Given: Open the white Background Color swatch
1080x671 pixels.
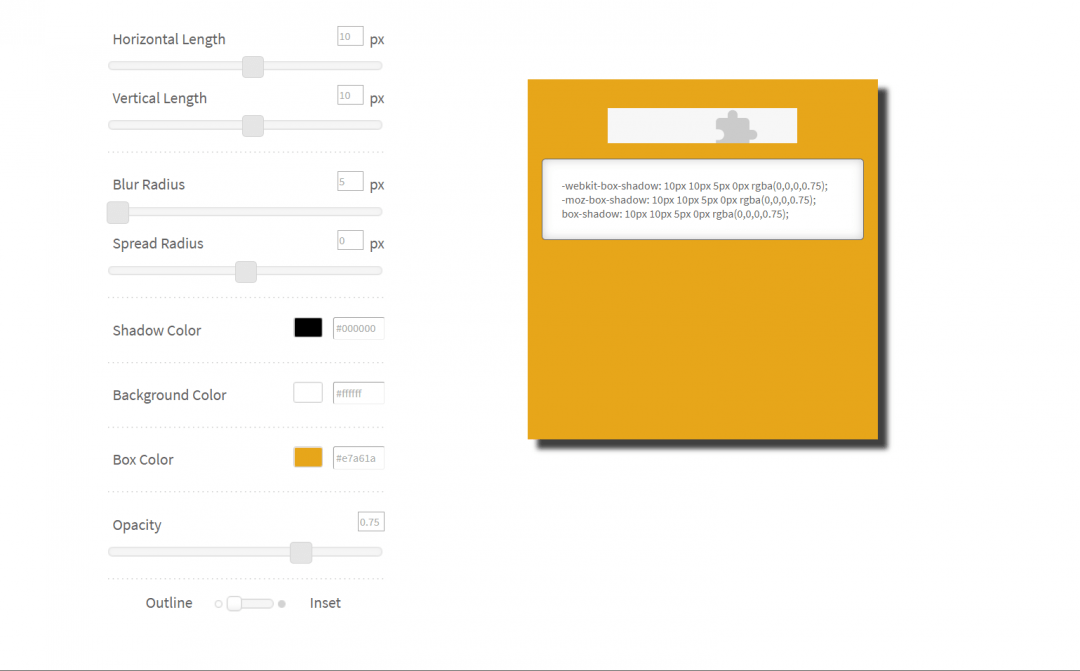Looking at the screenshot, I should click(x=308, y=393).
